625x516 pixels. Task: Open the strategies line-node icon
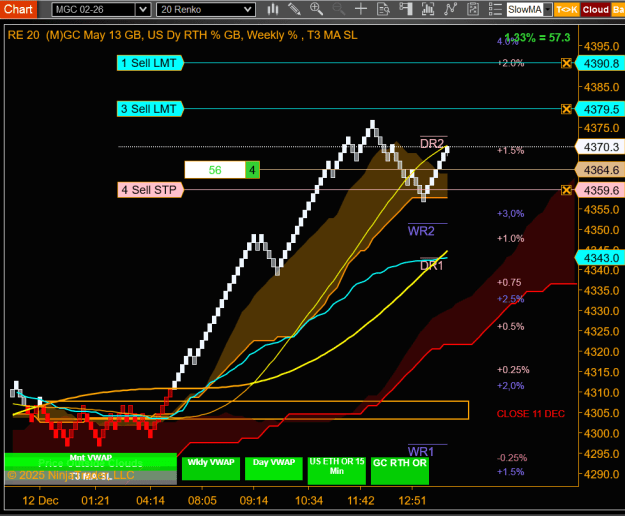pos(450,9)
